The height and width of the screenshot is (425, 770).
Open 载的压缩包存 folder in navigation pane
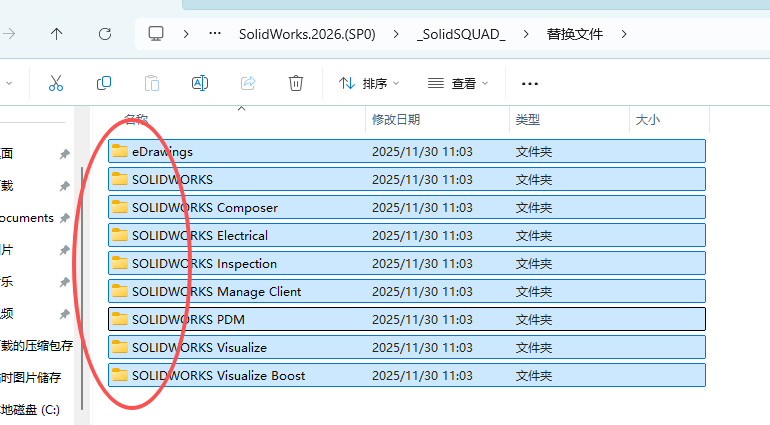tap(36, 345)
